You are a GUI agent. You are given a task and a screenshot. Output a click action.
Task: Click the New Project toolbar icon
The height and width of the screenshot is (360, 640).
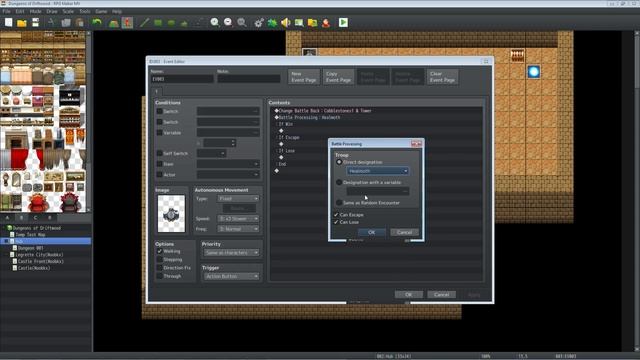(9, 22)
